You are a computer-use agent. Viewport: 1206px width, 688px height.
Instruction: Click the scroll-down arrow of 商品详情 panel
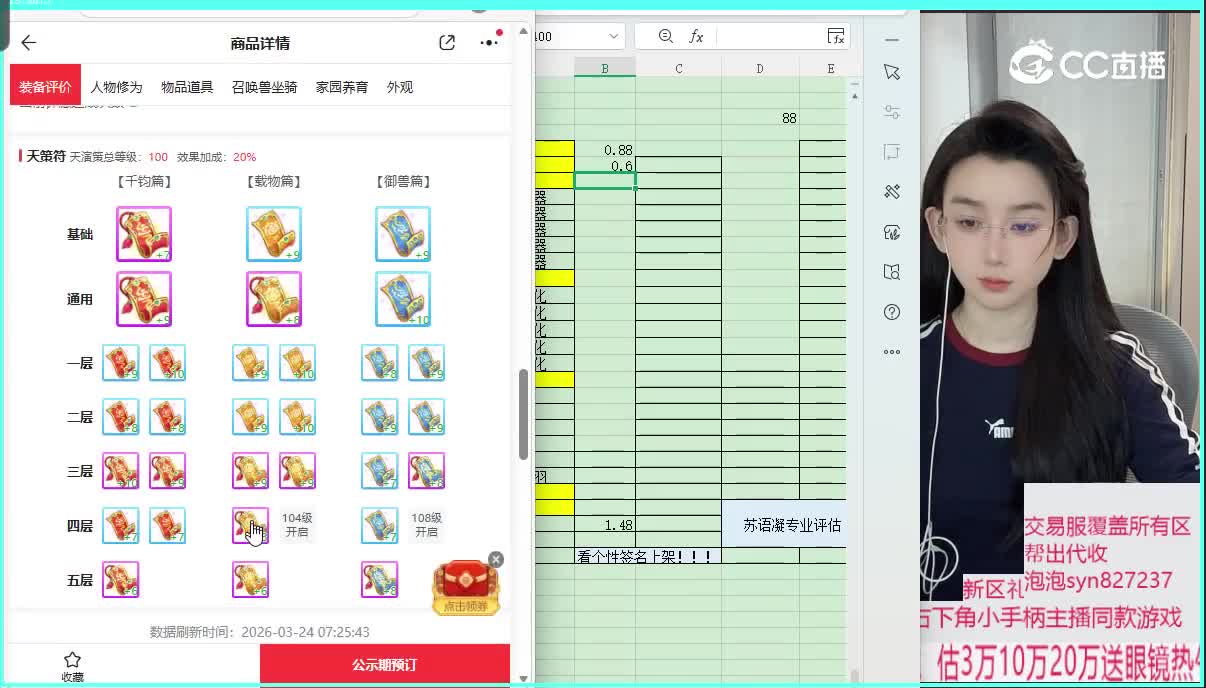(523, 678)
